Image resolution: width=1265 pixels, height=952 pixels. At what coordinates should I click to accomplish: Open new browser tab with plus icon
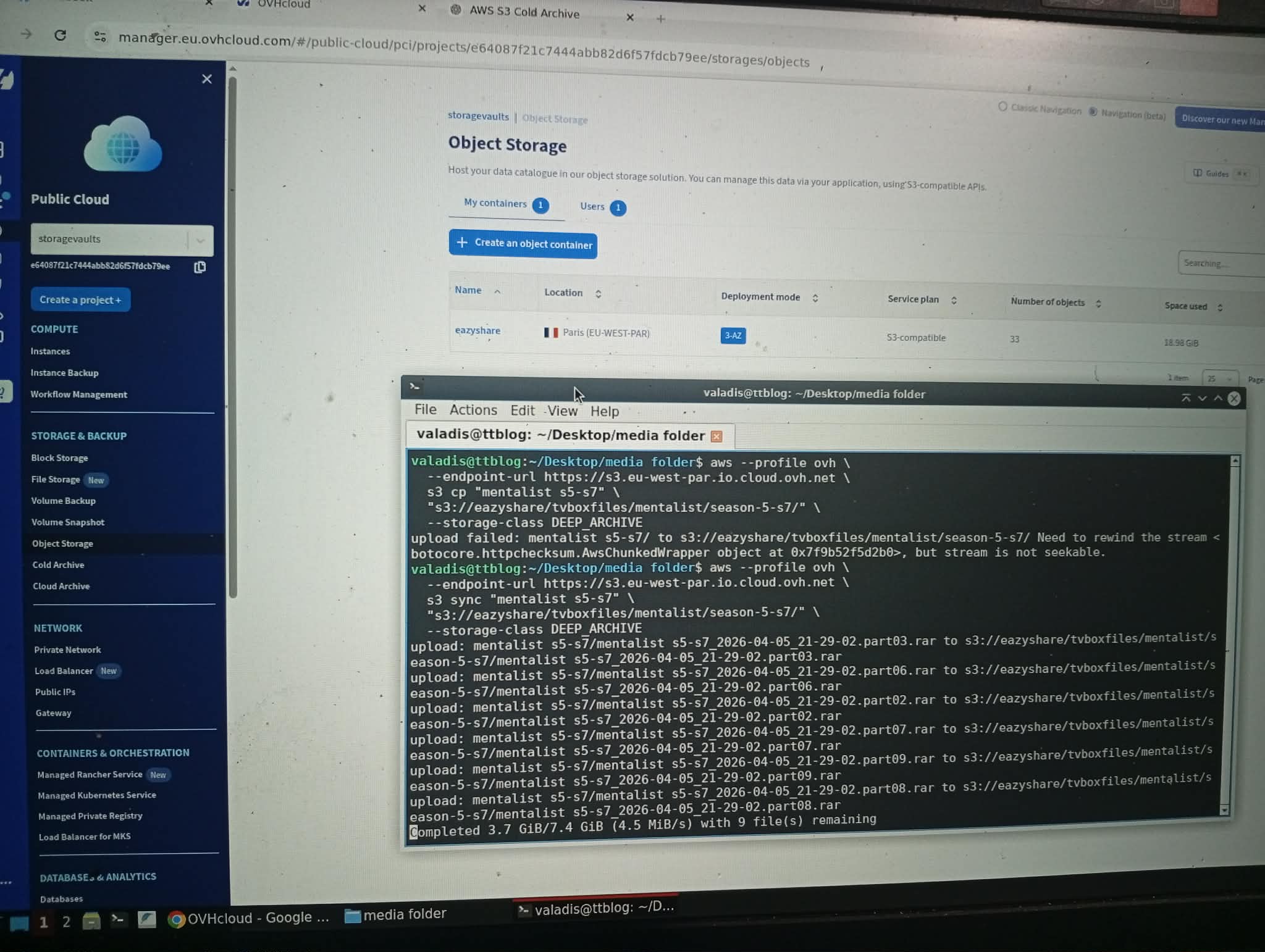click(x=660, y=19)
